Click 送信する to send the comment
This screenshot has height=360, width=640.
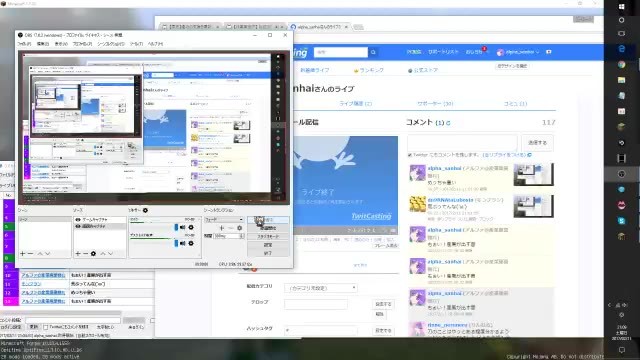(537, 143)
